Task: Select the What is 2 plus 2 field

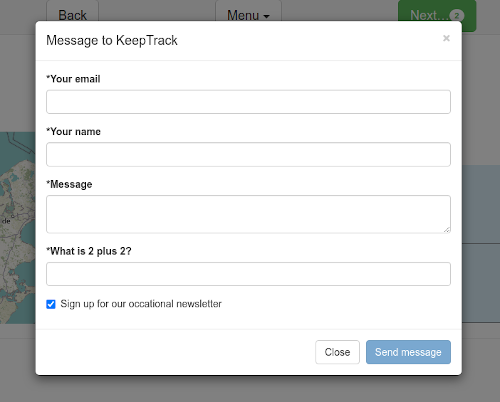Action: click(x=248, y=274)
